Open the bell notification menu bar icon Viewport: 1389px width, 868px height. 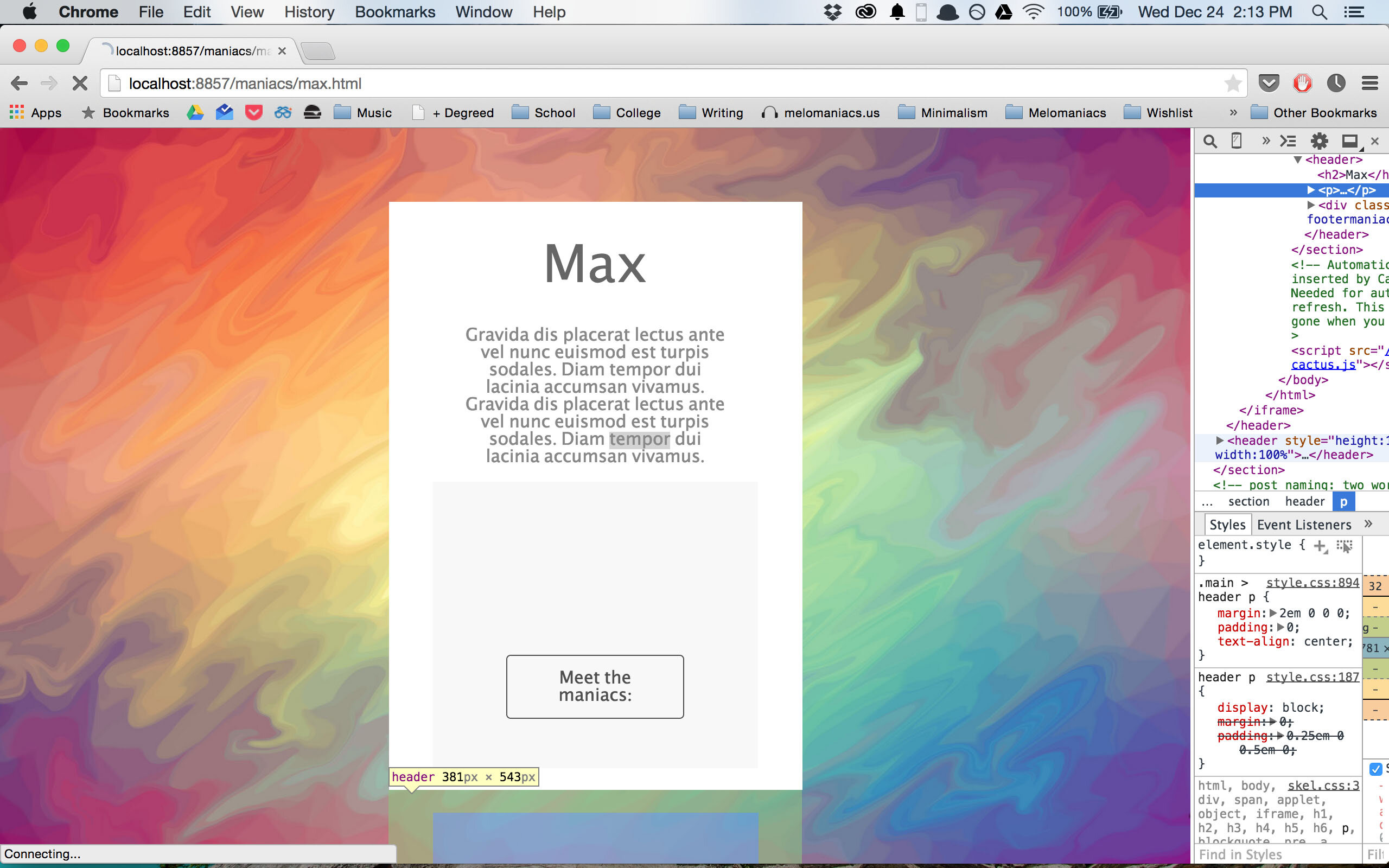click(897, 12)
